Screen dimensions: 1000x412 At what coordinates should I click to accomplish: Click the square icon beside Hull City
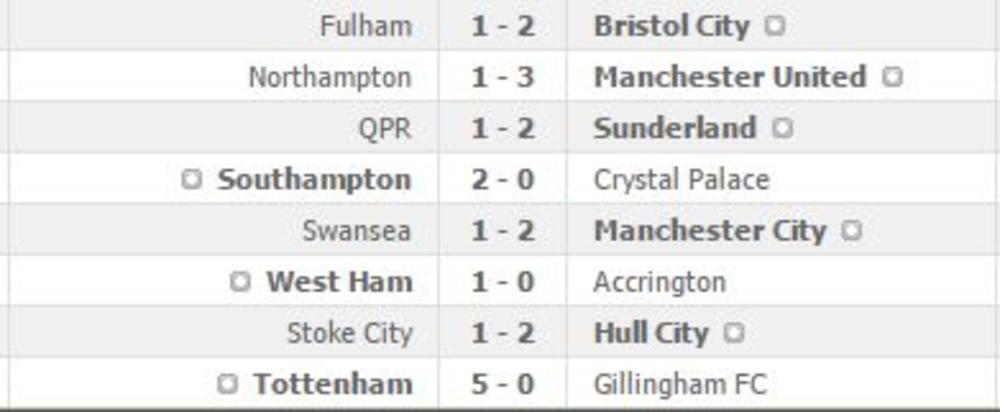click(733, 333)
